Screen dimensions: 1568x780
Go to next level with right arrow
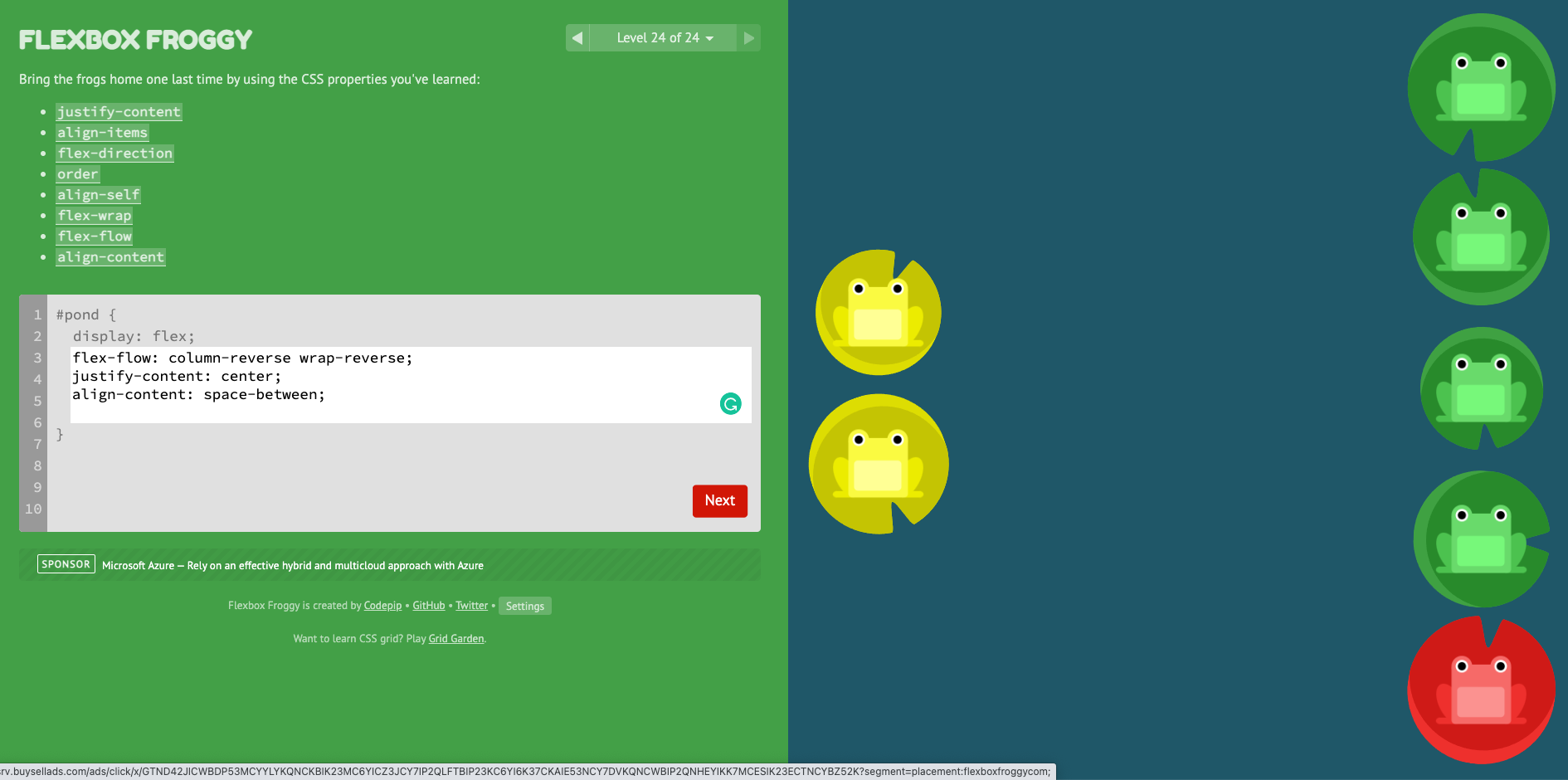tap(748, 38)
